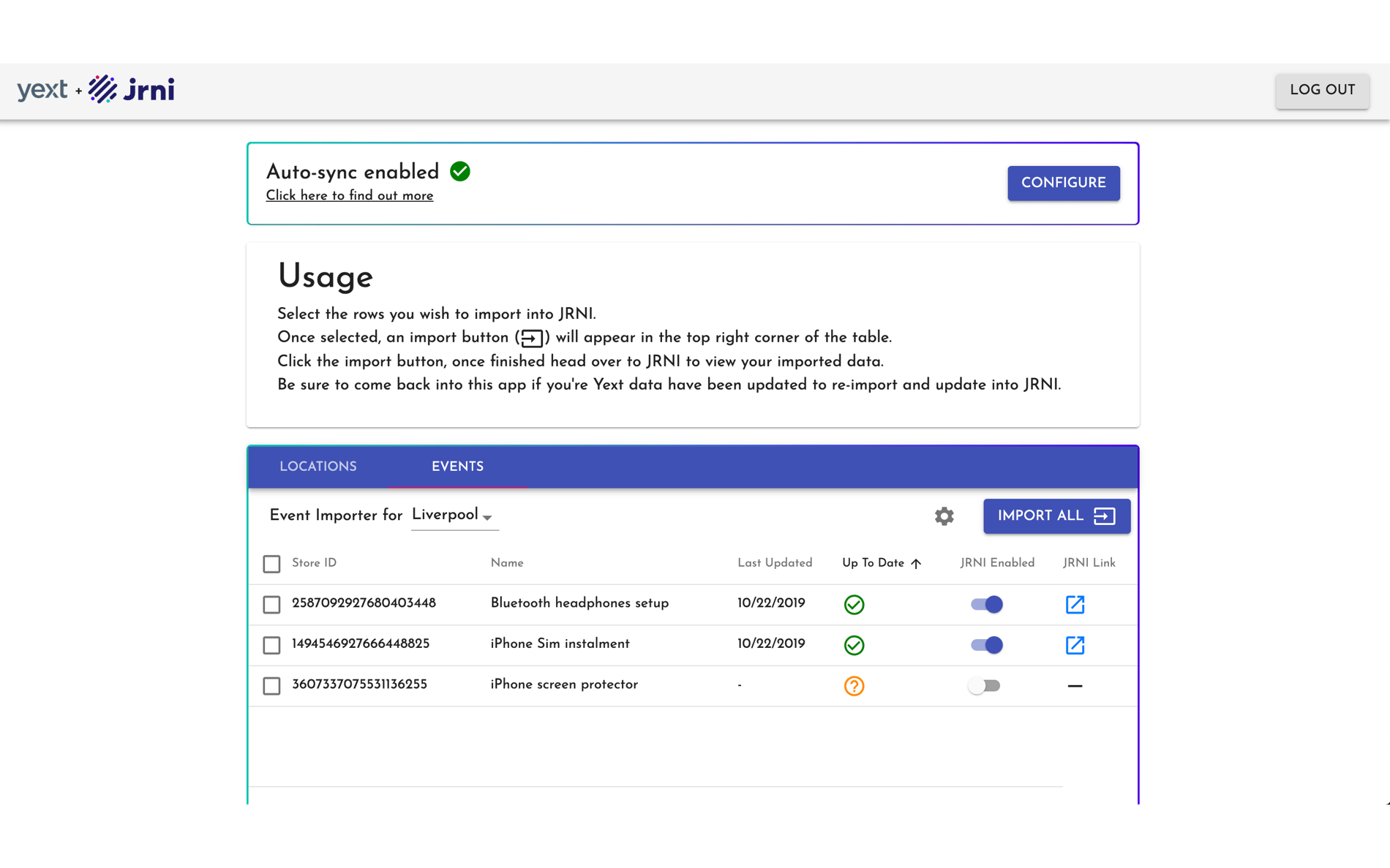
Task: Click the JRNI Link column header
Action: pos(1089,563)
